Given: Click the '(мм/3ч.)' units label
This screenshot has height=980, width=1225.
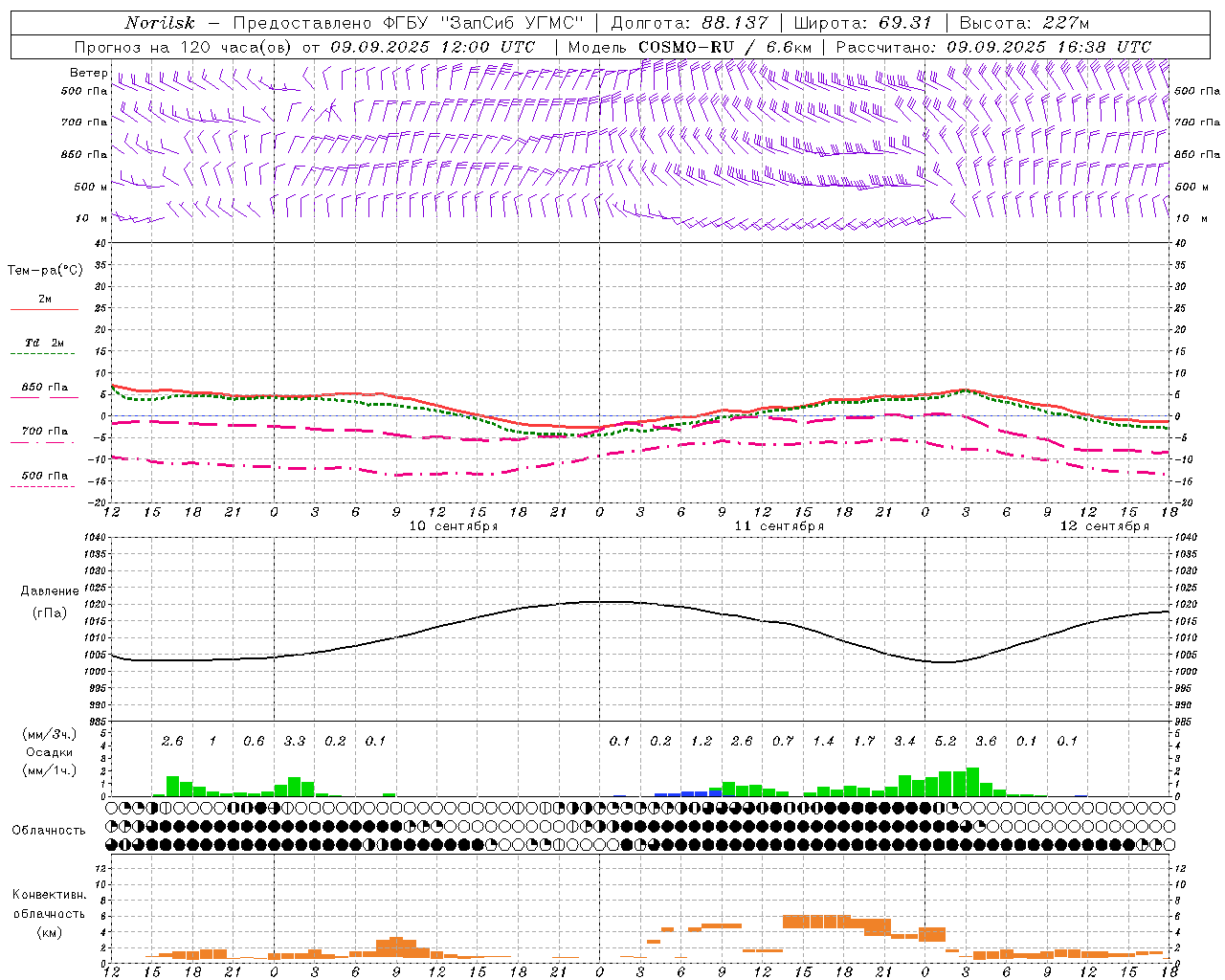Looking at the screenshot, I should [49, 734].
